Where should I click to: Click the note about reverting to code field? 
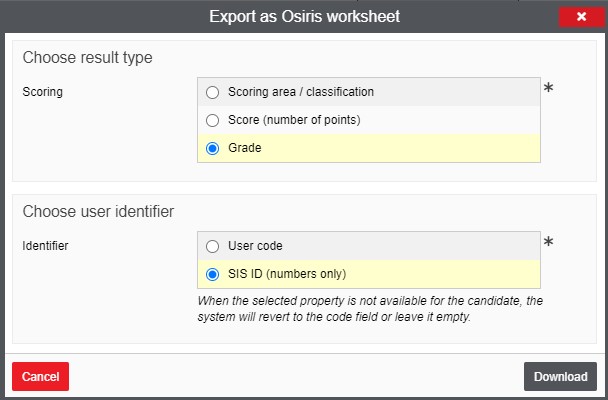370,309
